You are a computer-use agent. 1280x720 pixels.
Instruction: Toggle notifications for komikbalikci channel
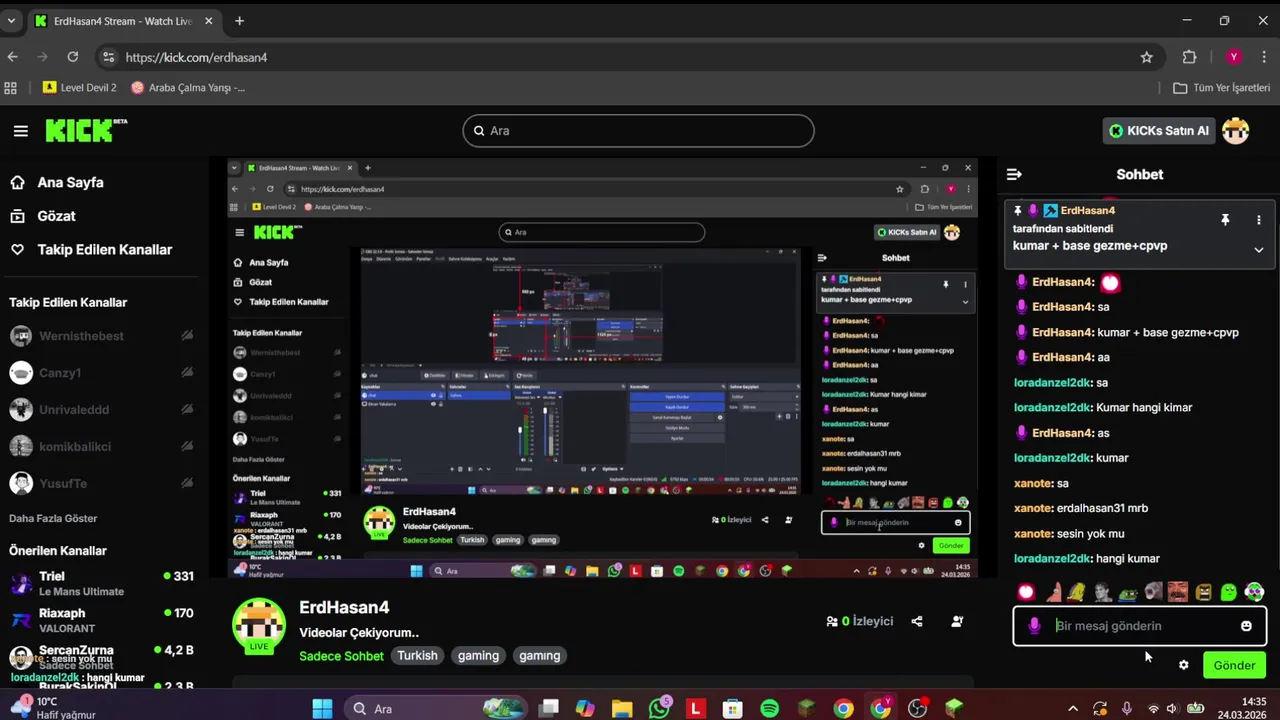tap(187, 447)
